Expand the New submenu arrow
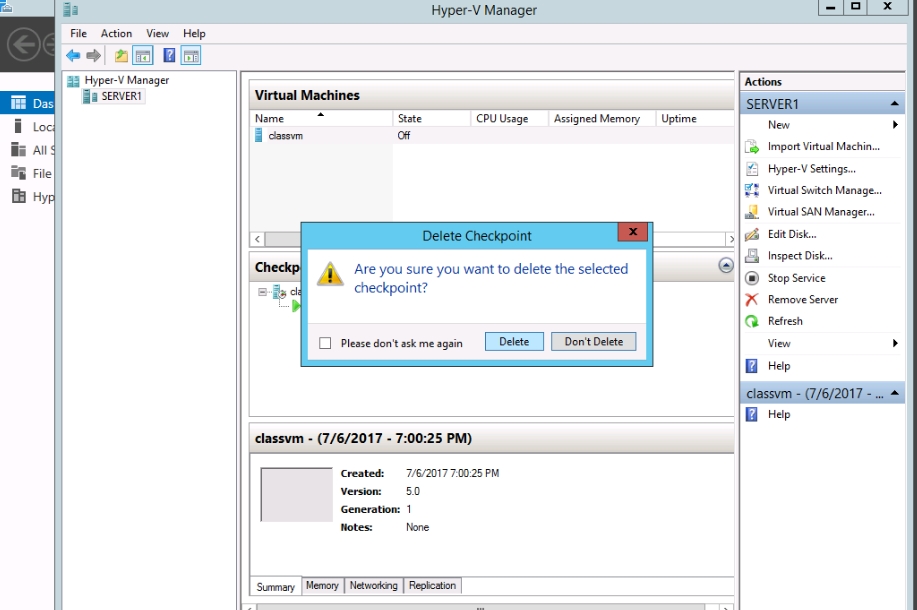 pyautogui.click(x=895, y=125)
